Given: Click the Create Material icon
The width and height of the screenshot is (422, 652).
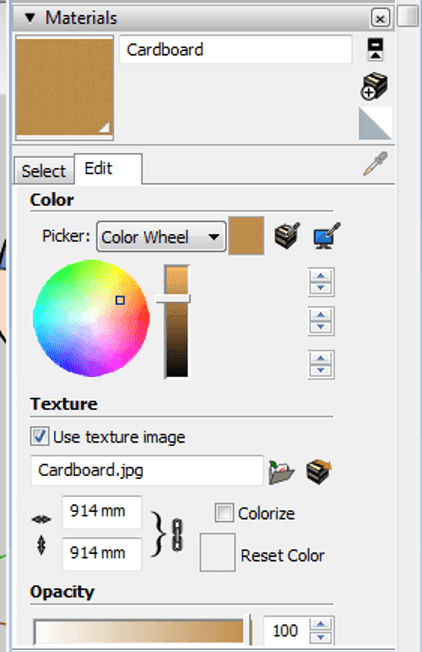Looking at the screenshot, I should coord(374,86).
